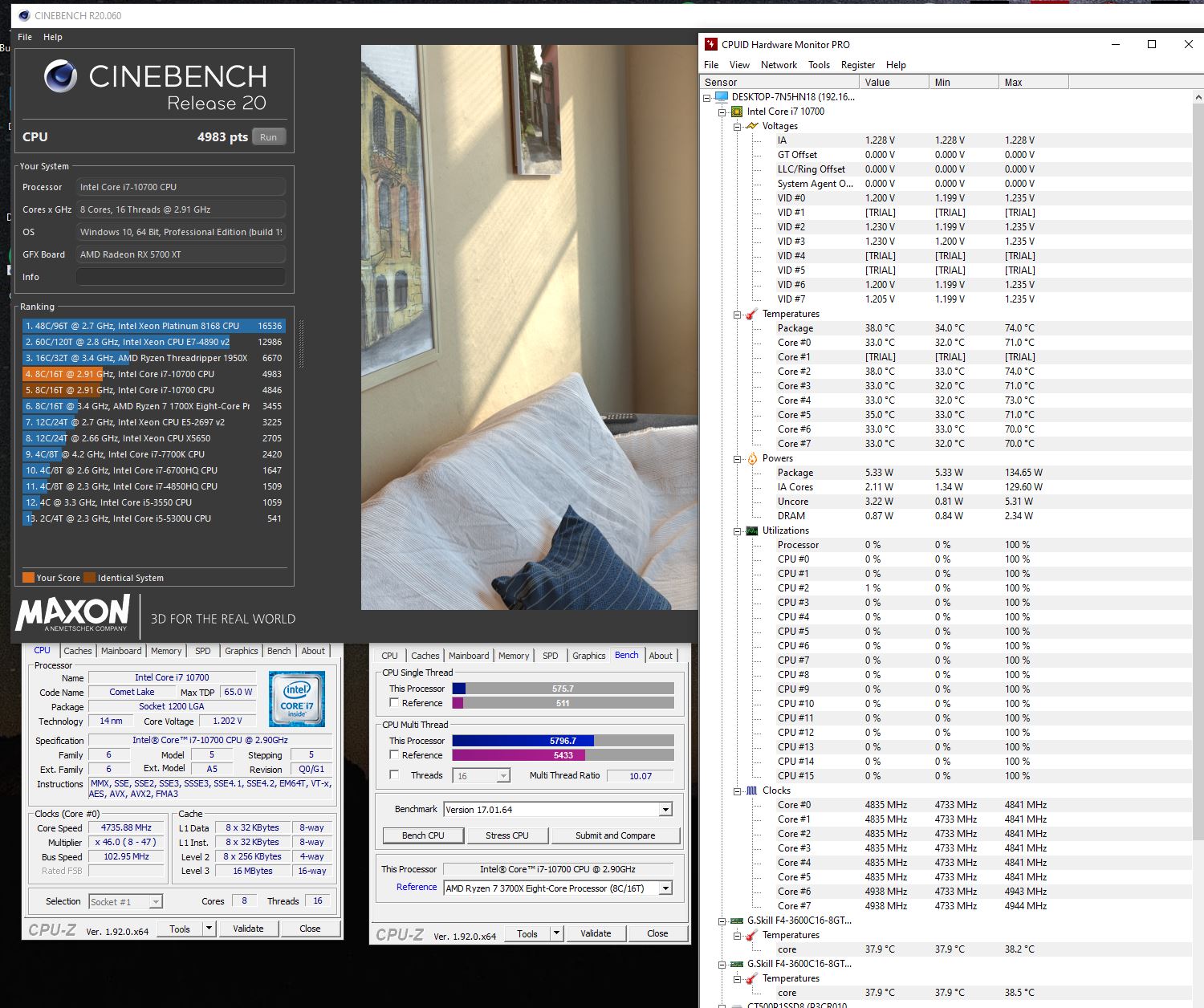Click thermometer icon under second G.Skill module

pyautogui.click(x=751, y=978)
